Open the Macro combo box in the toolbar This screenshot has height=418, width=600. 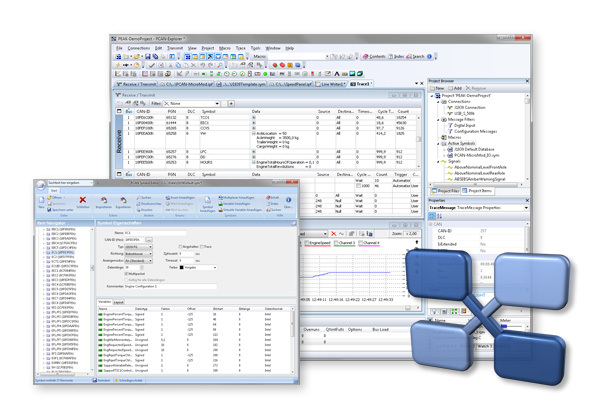click(x=298, y=56)
